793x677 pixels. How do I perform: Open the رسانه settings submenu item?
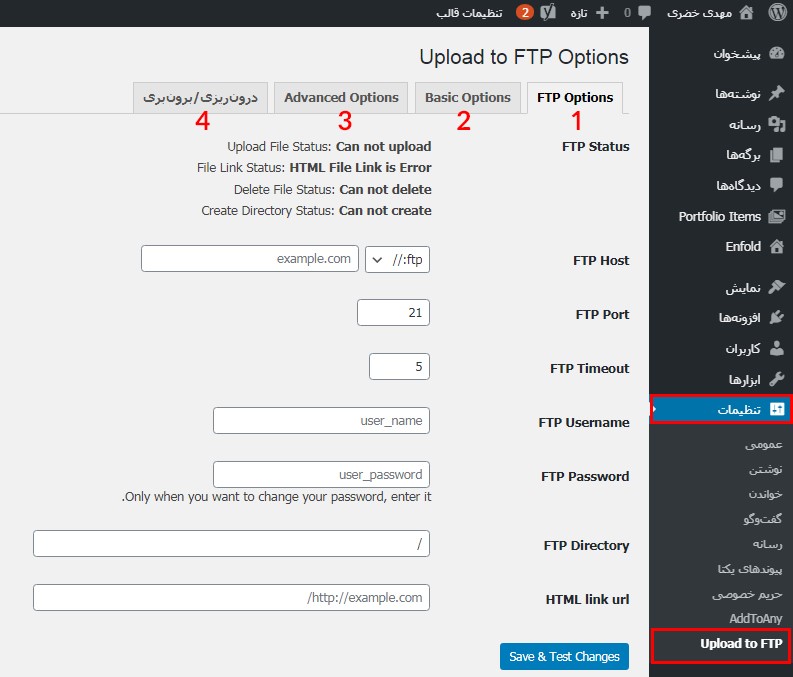tap(767, 544)
